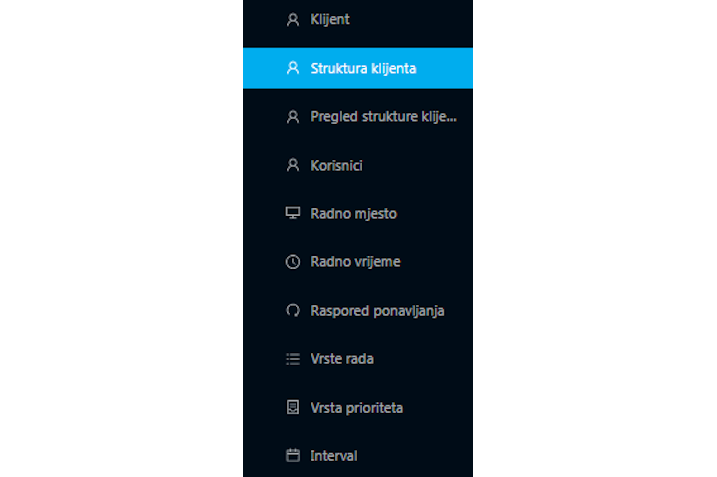The image size is (717, 477).
Task: Select the highlighted Struktura klijenta entry
Action: tap(358, 68)
